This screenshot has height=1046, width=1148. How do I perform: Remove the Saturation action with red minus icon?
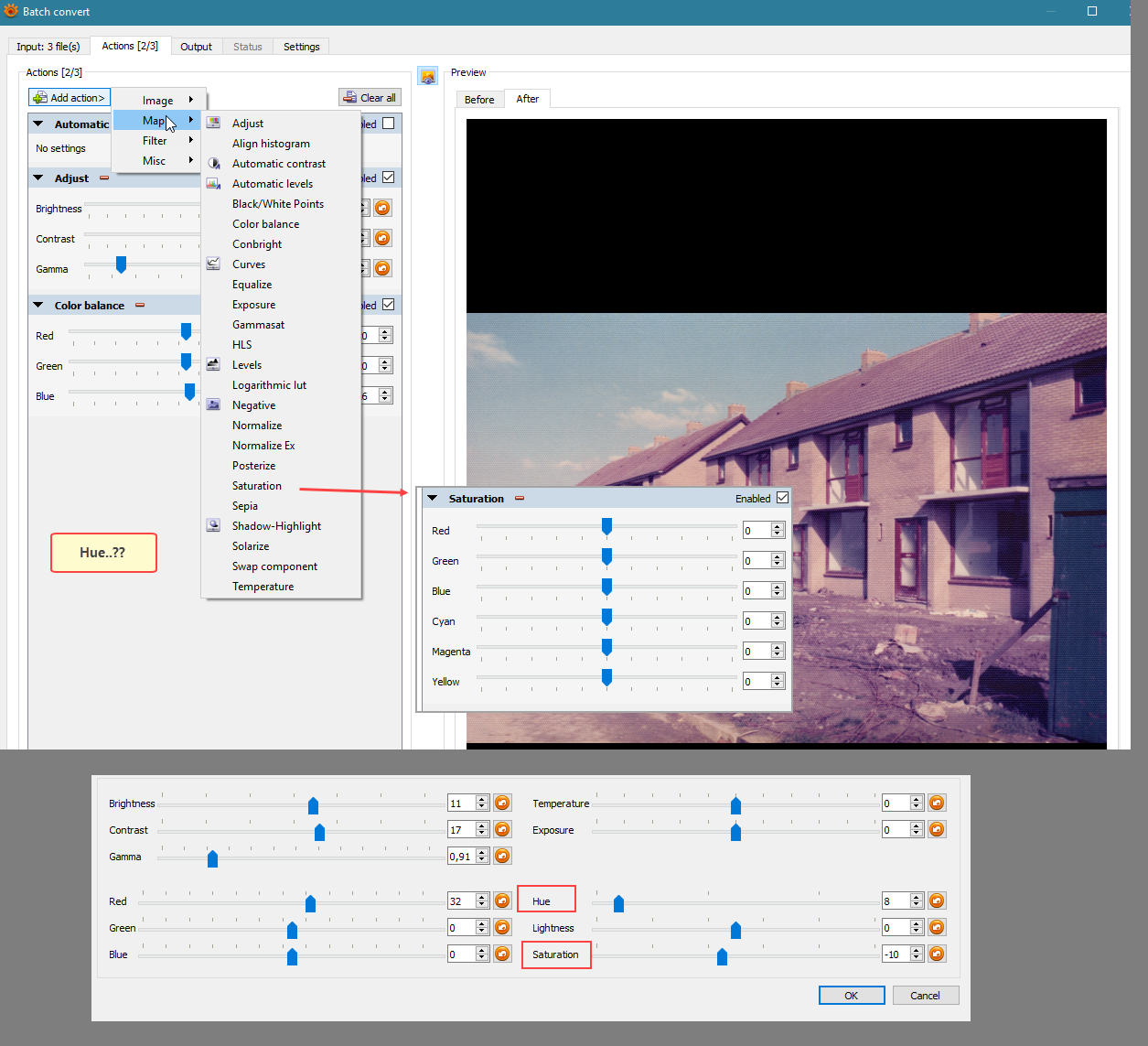pyautogui.click(x=520, y=499)
